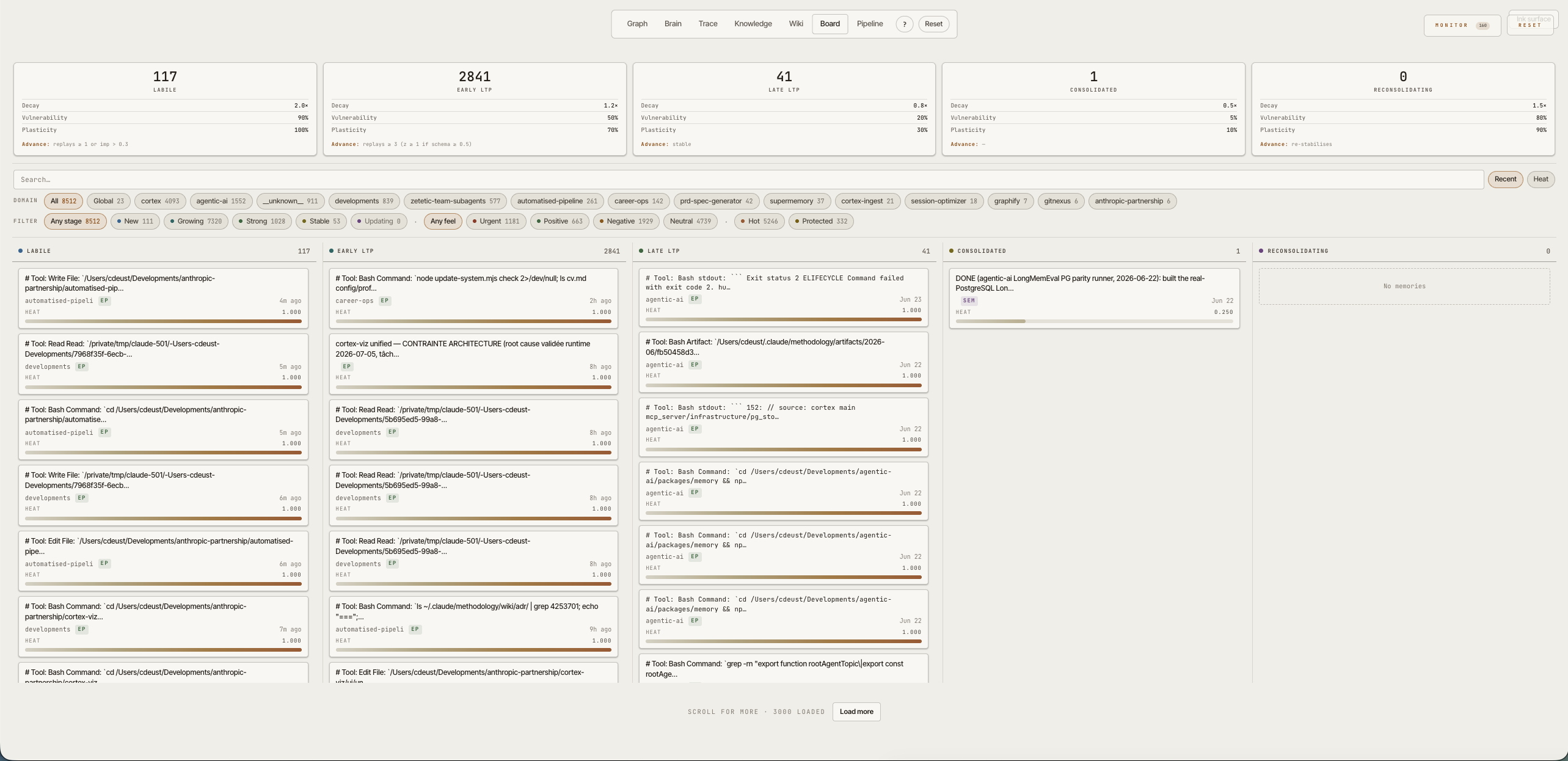Image resolution: width=1568 pixels, height=761 pixels.
Task: Select the Pipeline tab
Action: [869, 24]
